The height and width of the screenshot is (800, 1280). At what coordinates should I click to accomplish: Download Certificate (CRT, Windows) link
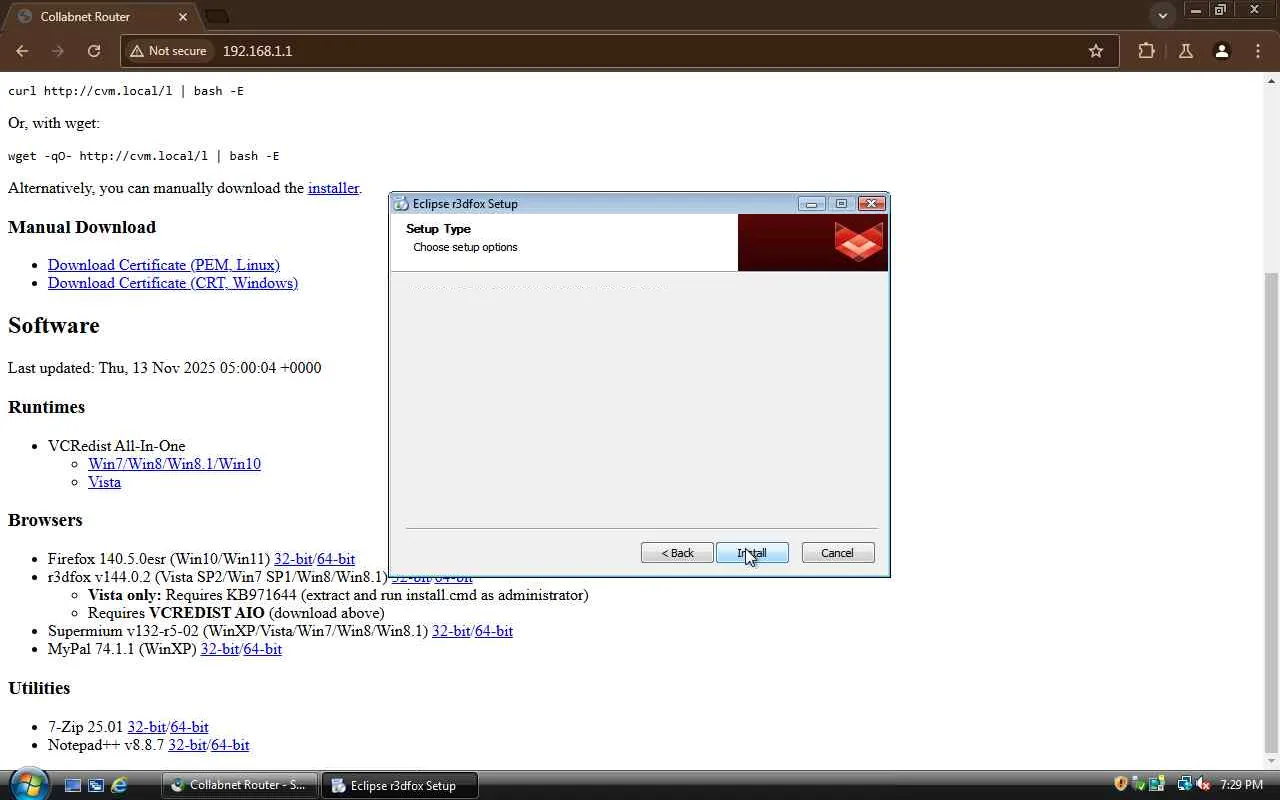click(x=173, y=283)
